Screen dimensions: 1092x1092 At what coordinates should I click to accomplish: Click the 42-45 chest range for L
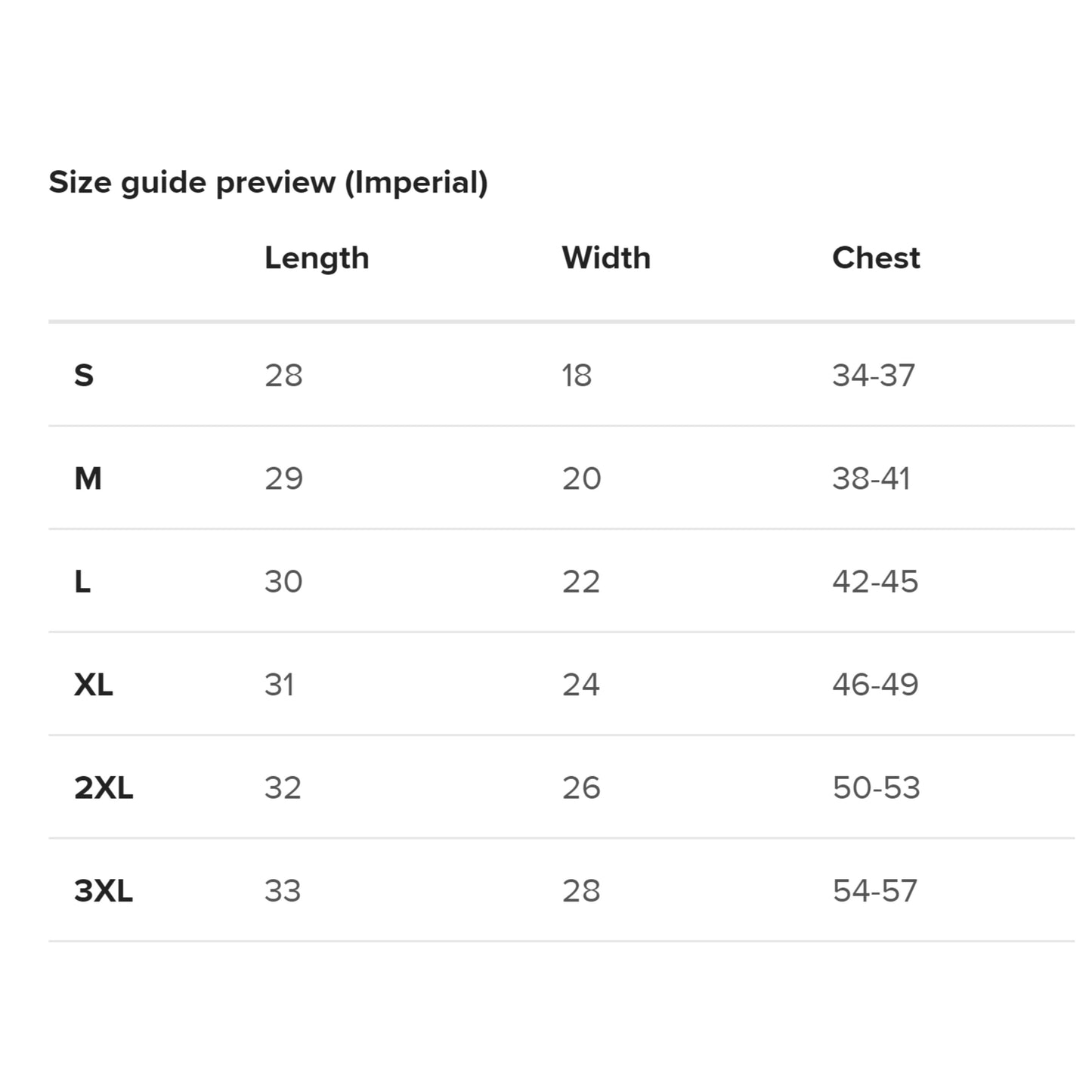coord(875,582)
